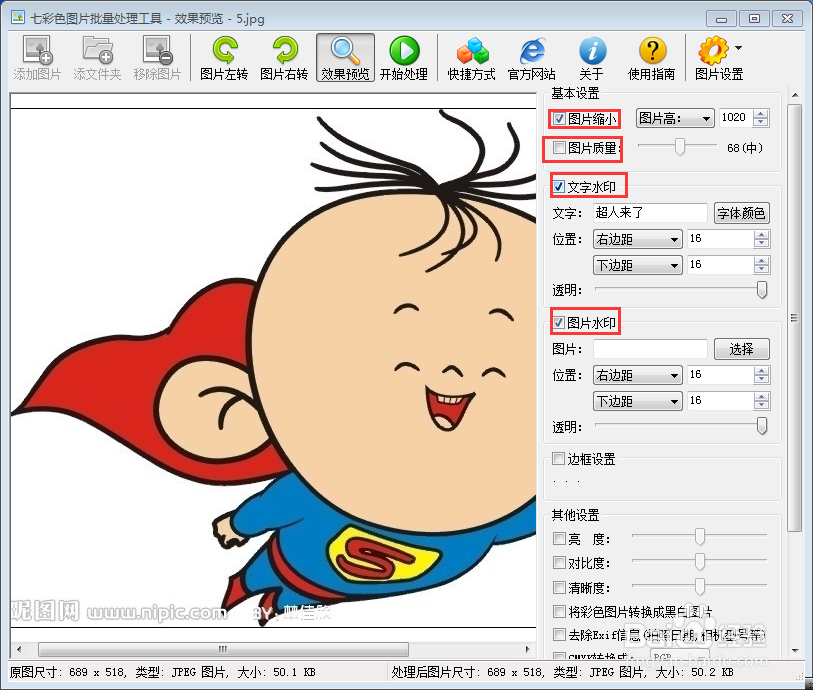Minimize the window via title bar button
This screenshot has height=690, width=813.
click(x=721, y=19)
